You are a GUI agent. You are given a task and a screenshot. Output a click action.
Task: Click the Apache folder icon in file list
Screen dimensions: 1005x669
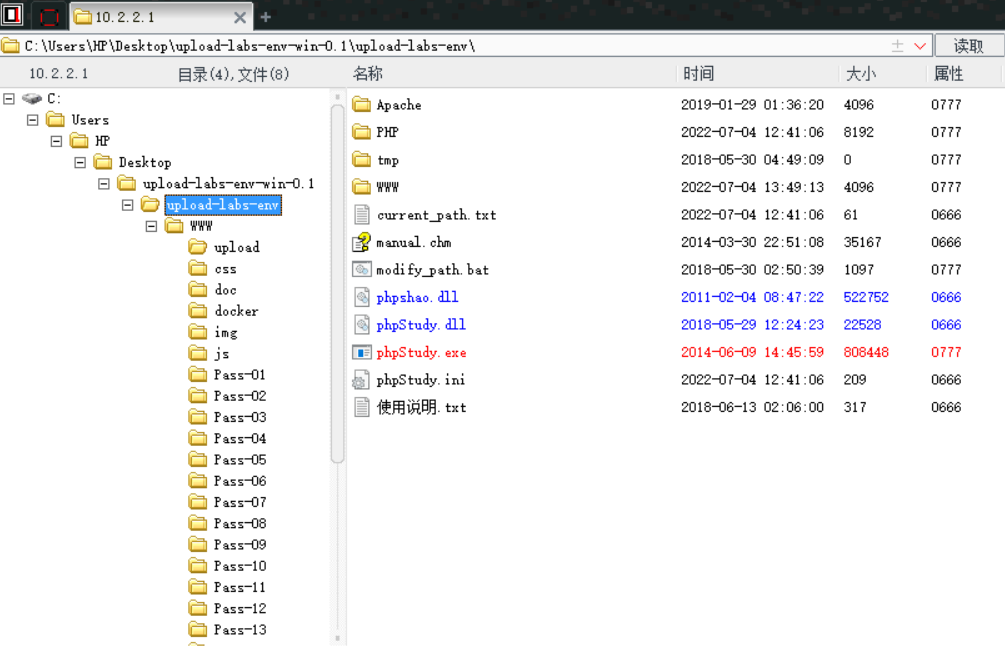(x=362, y=105)
